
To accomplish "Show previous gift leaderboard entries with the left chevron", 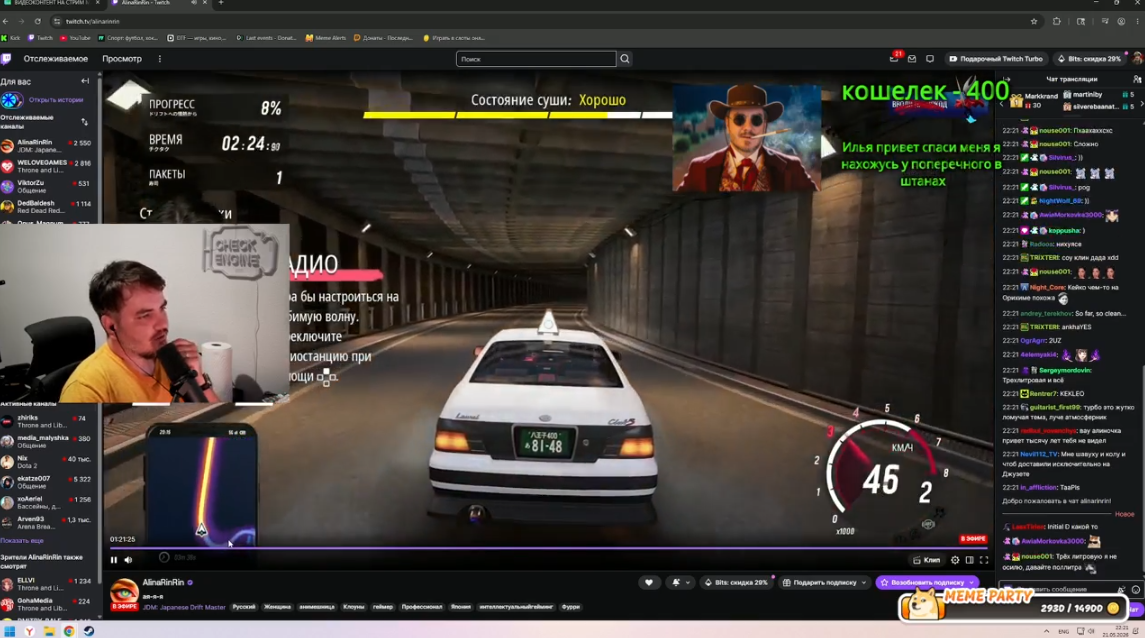I will pyautogui.click(x=1001, y=104).
